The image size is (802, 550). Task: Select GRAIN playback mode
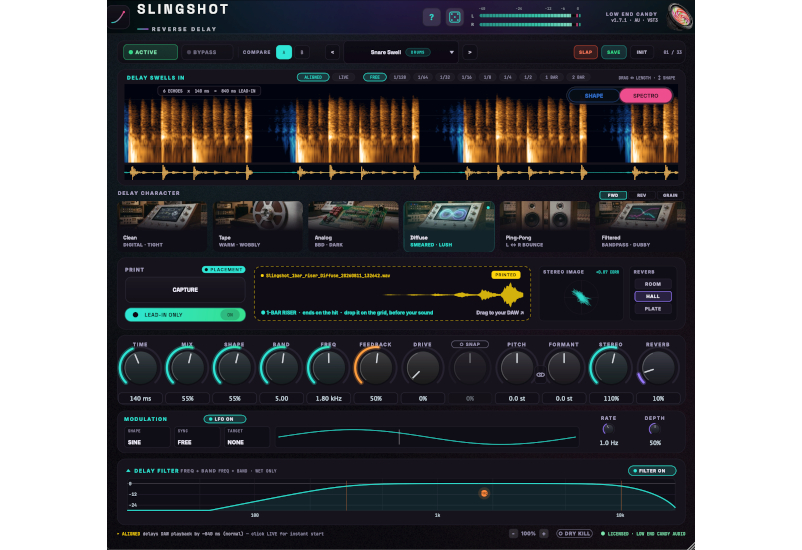tap(670, 195)
